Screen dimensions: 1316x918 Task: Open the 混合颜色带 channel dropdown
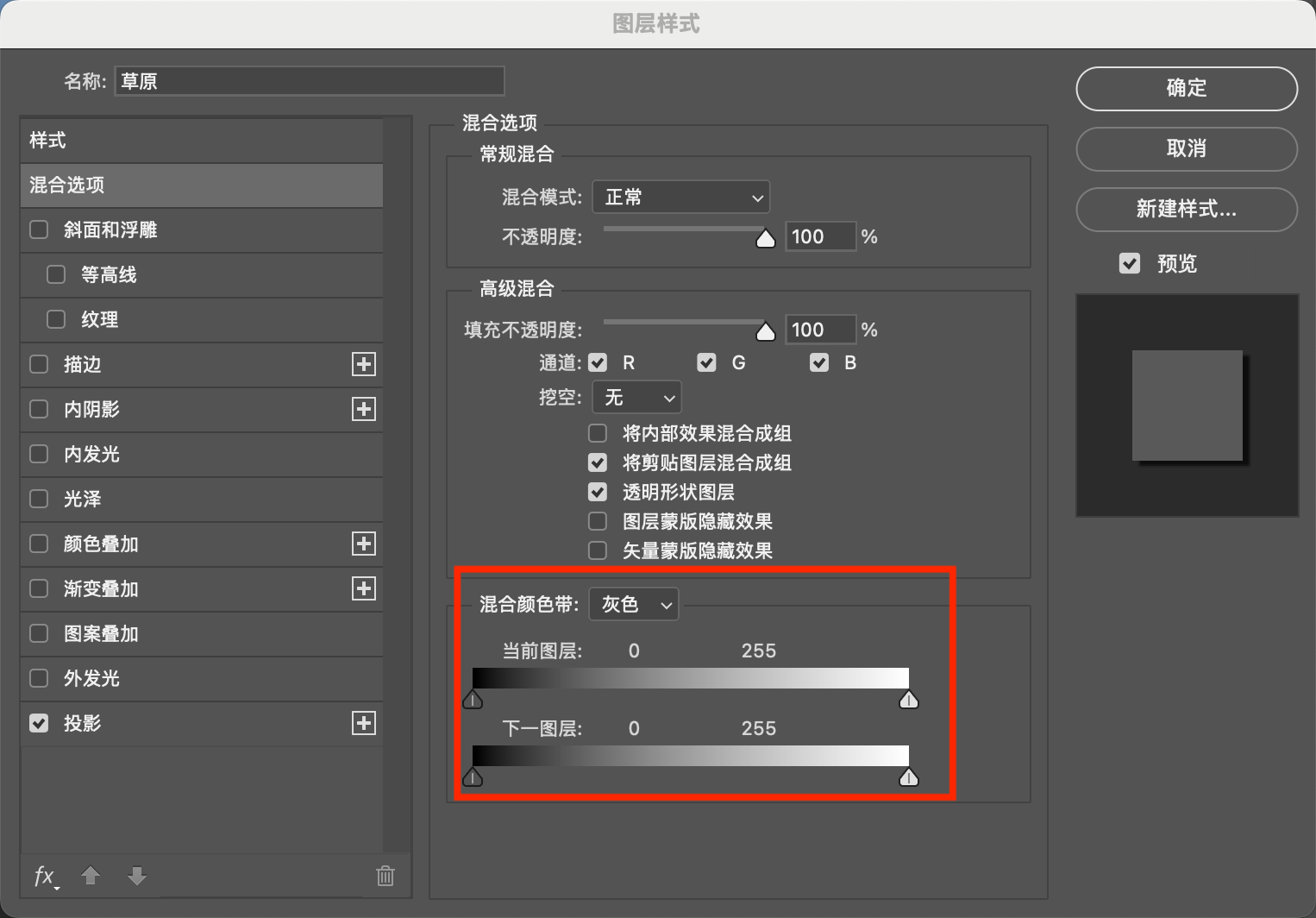634,605
